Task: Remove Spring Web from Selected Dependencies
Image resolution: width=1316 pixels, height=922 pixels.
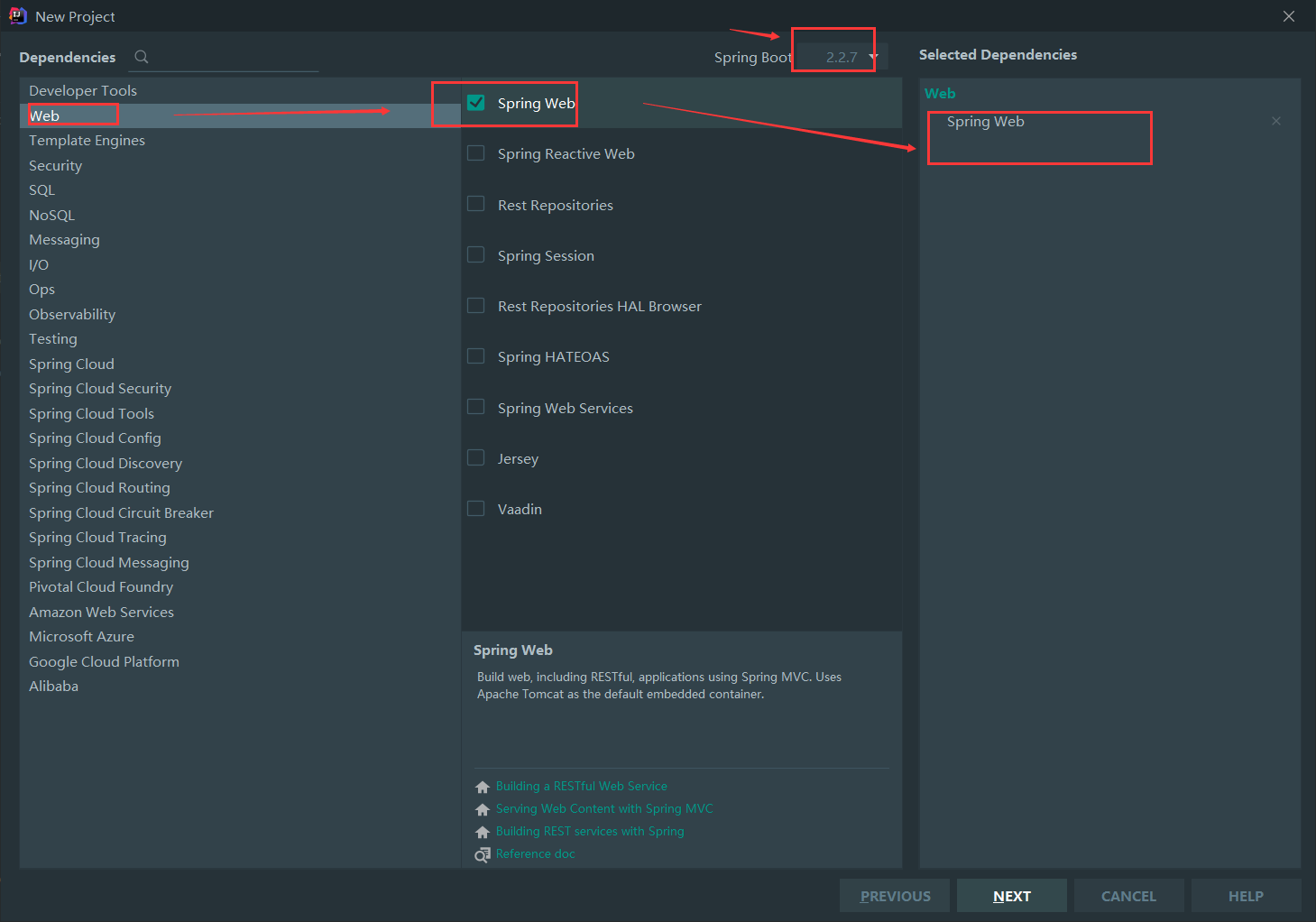Action: coord(1275,121)
